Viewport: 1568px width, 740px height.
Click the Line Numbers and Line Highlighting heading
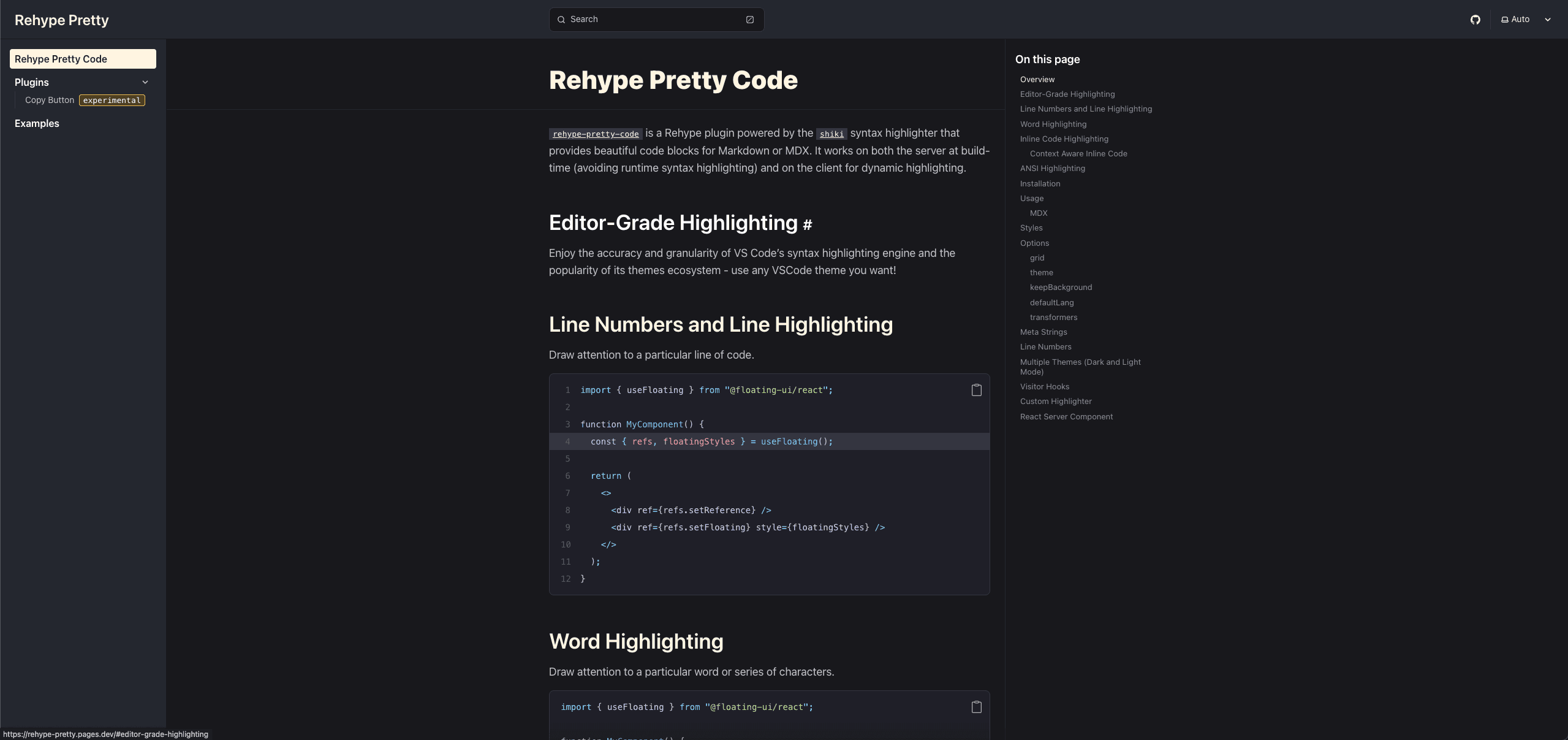click(x=721, y=324)
